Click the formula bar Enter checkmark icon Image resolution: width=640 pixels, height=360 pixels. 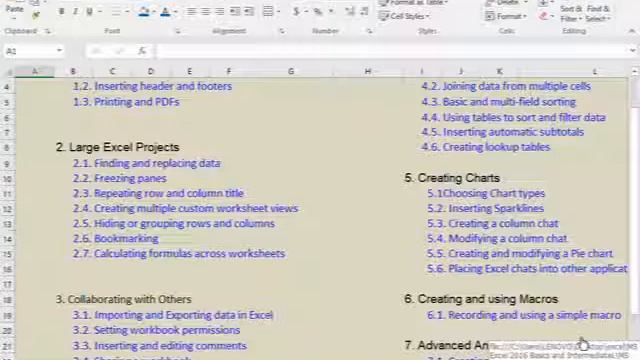[x=119, y=51]
